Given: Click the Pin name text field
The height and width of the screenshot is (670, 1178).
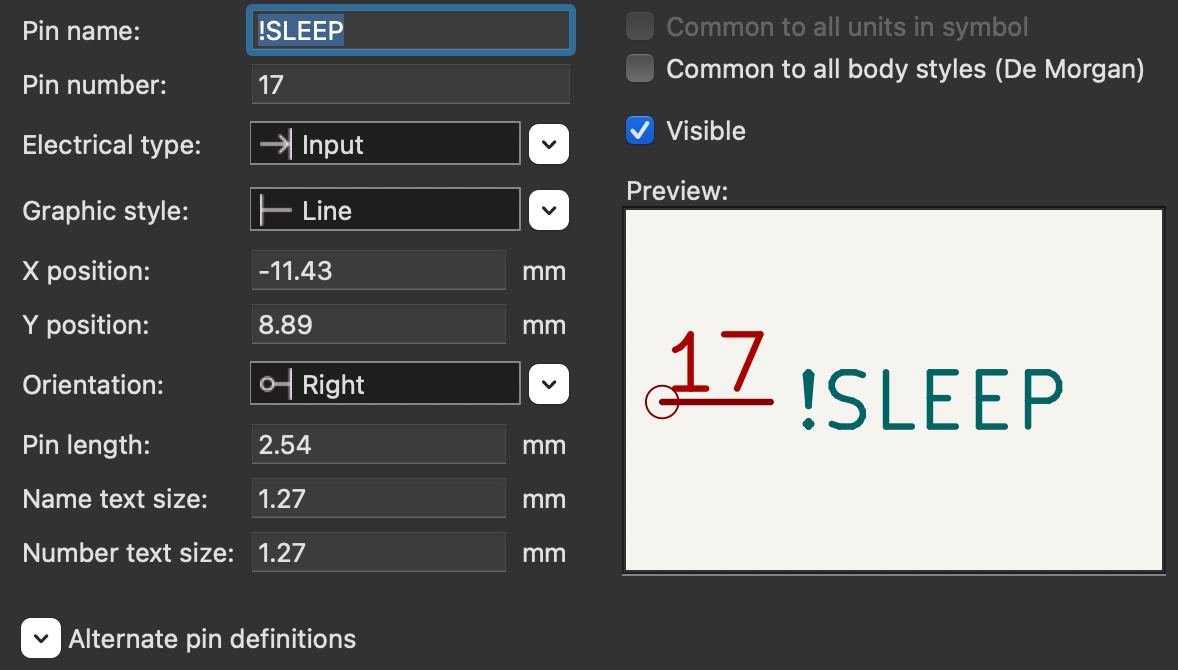Looking at the screenshot, I should [x=410, y=31].
